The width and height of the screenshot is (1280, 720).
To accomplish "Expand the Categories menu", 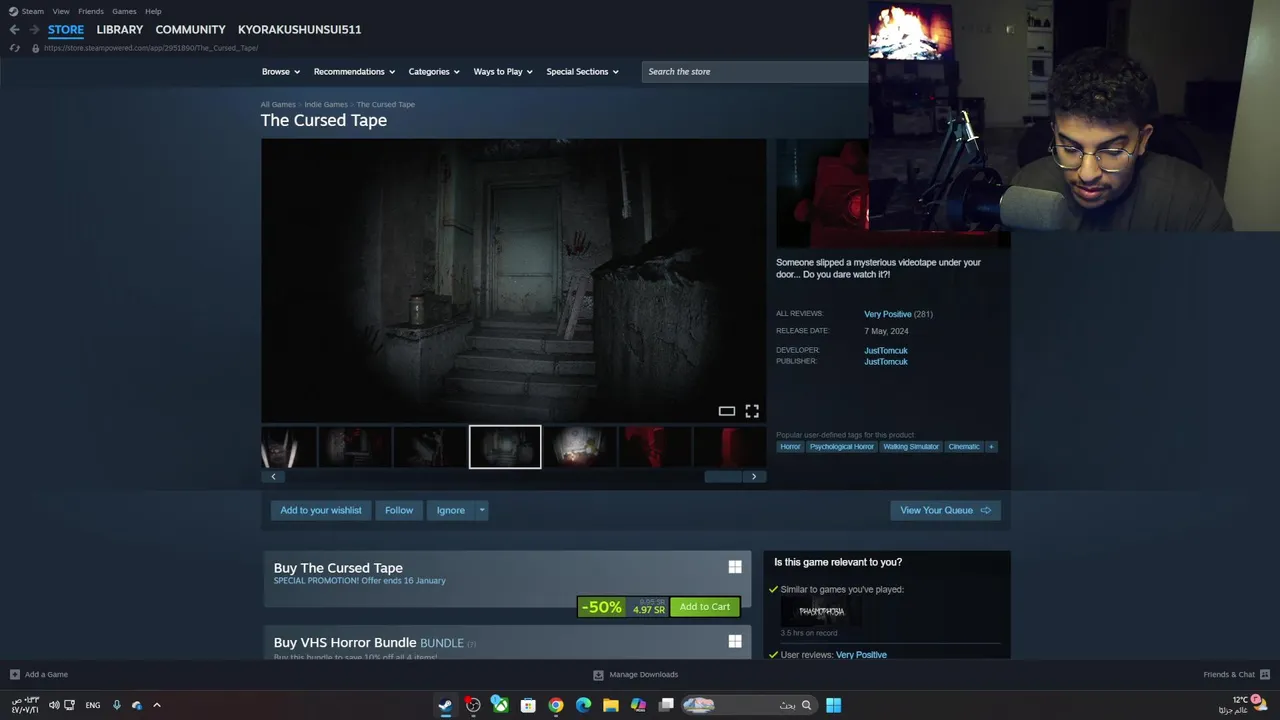I will click(x=434, y=72).
